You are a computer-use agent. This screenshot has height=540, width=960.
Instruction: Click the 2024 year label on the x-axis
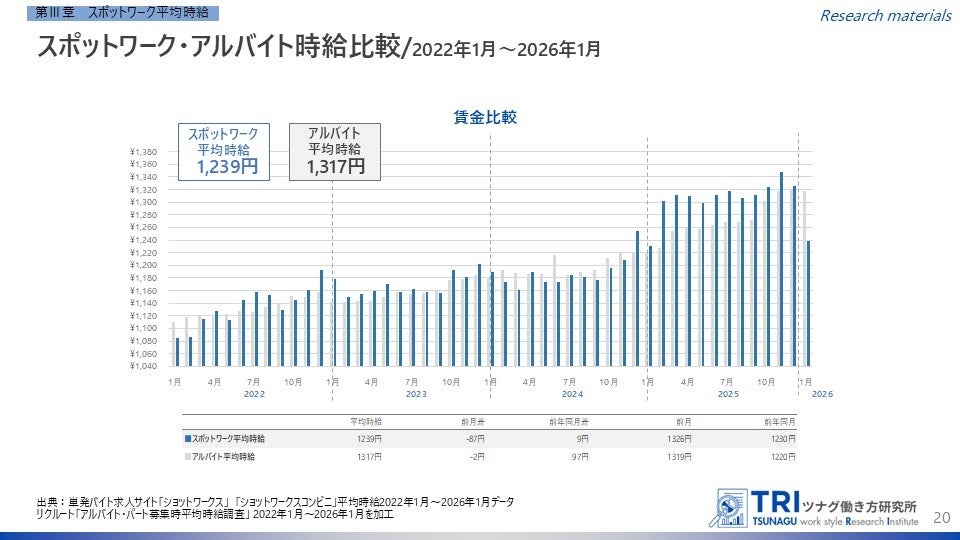(572, 394)
